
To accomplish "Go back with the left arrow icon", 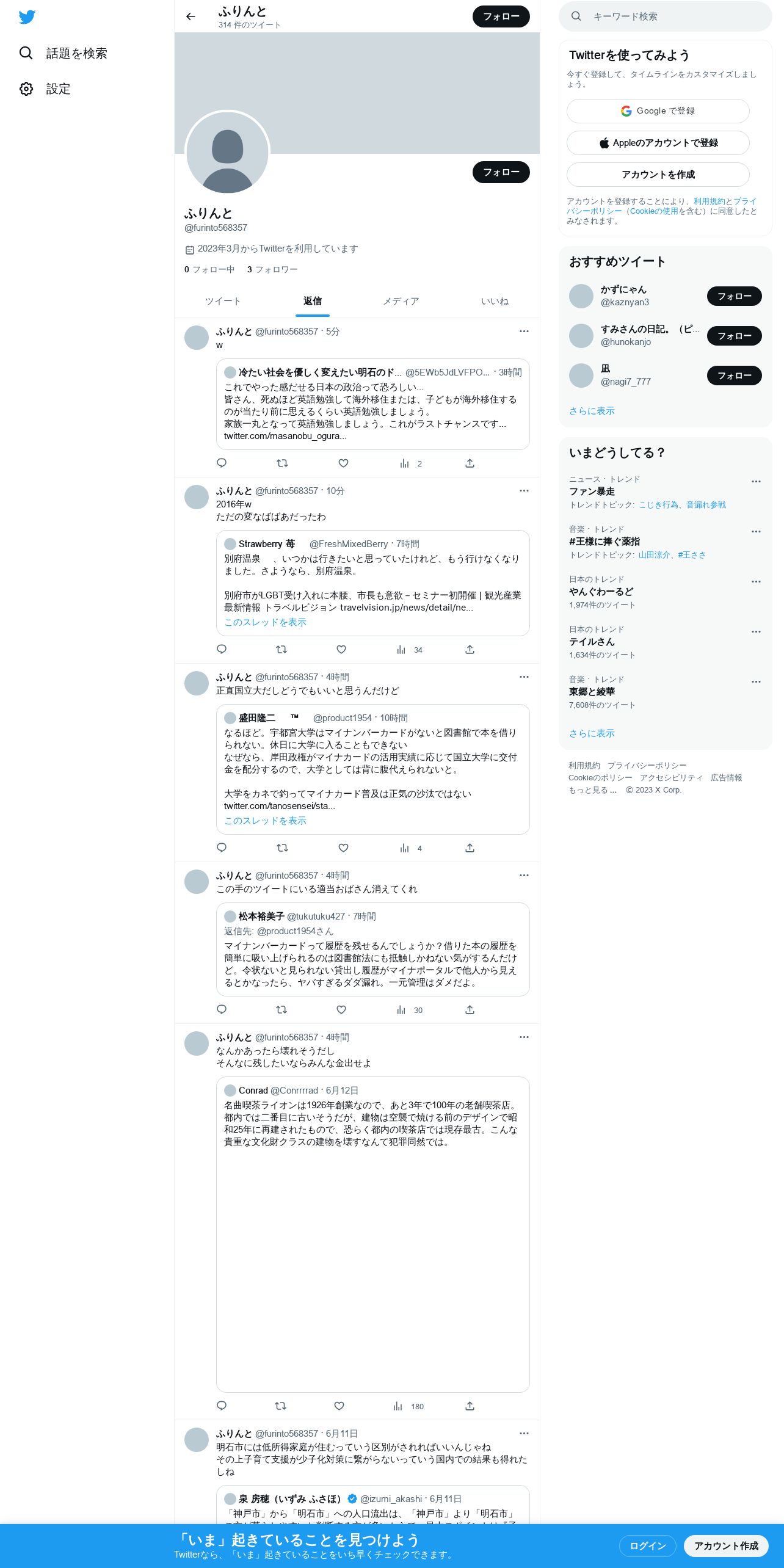I will point(191,16).
